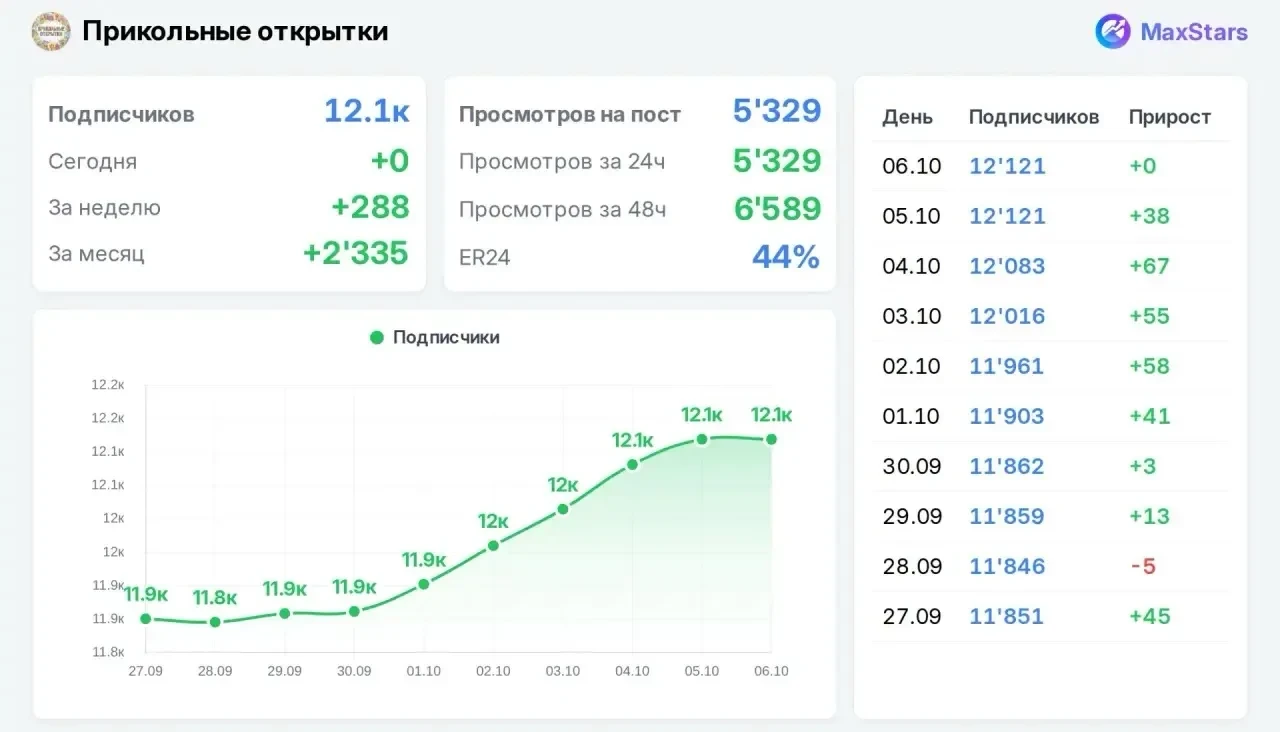Click subscriber count "12'083" in the table
This screenshot has height=732, width=1280.
tap(1007, 266)
